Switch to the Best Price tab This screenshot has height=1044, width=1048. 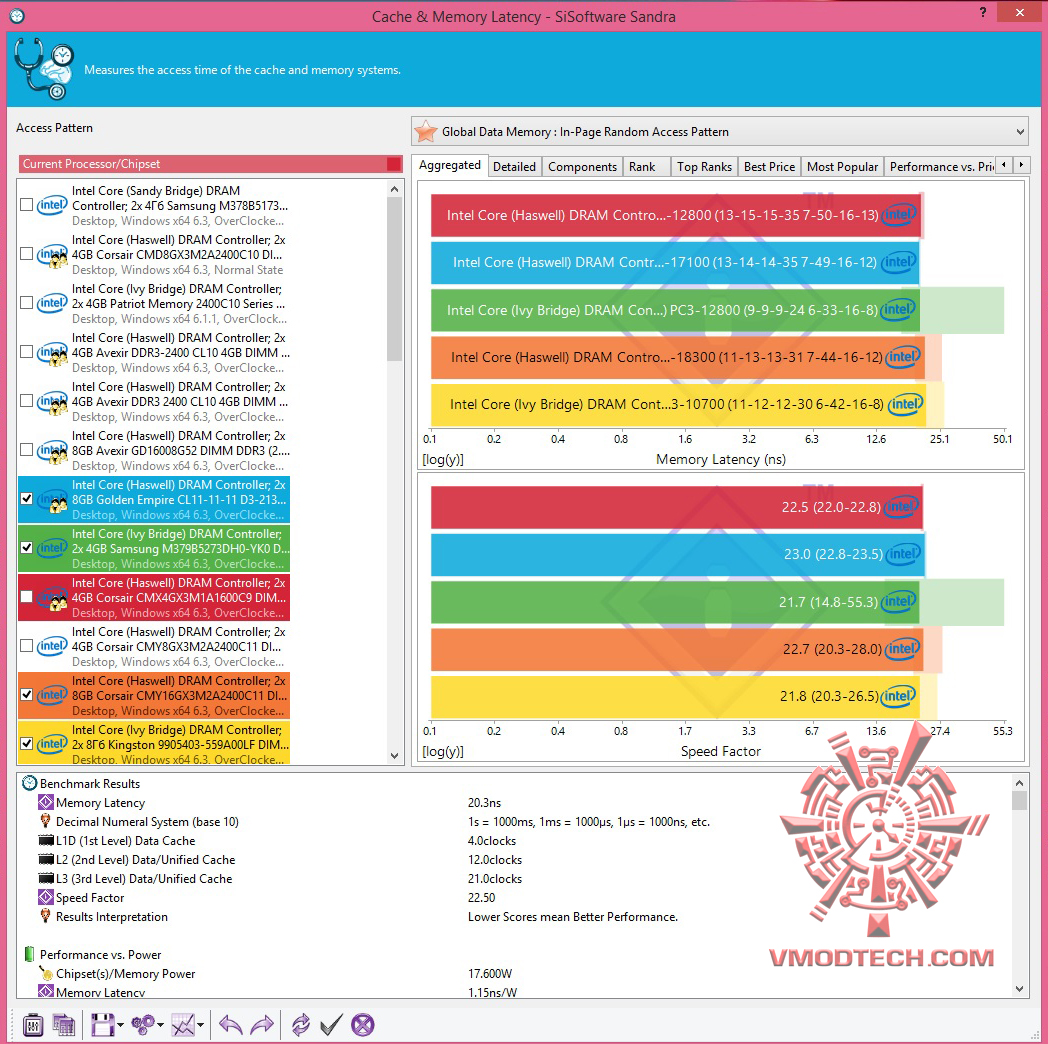pyautogui.click(x=769, y=166)
